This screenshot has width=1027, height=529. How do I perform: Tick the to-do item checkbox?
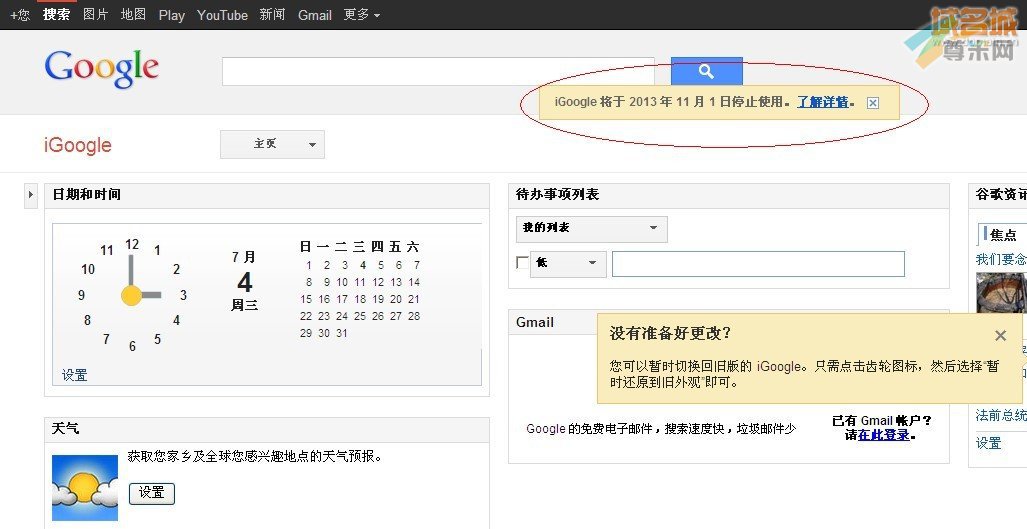(523, 263)
